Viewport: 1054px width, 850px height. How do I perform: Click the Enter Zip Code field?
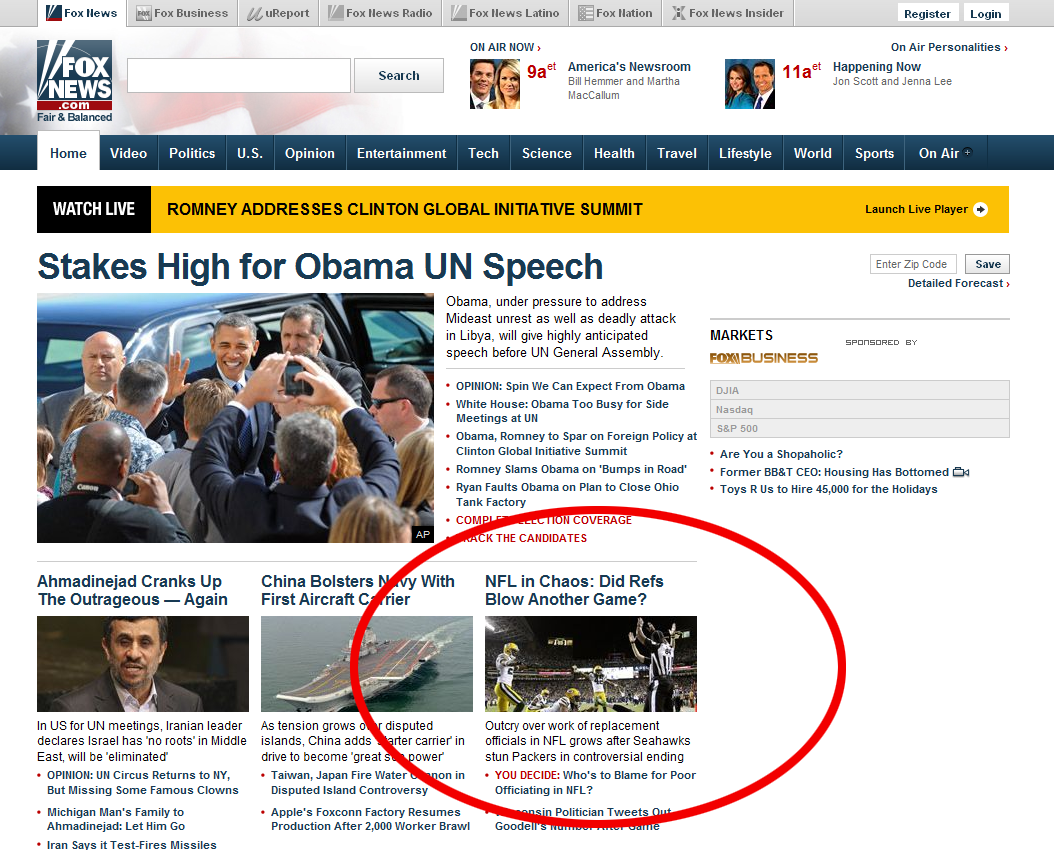pos(913,264)
